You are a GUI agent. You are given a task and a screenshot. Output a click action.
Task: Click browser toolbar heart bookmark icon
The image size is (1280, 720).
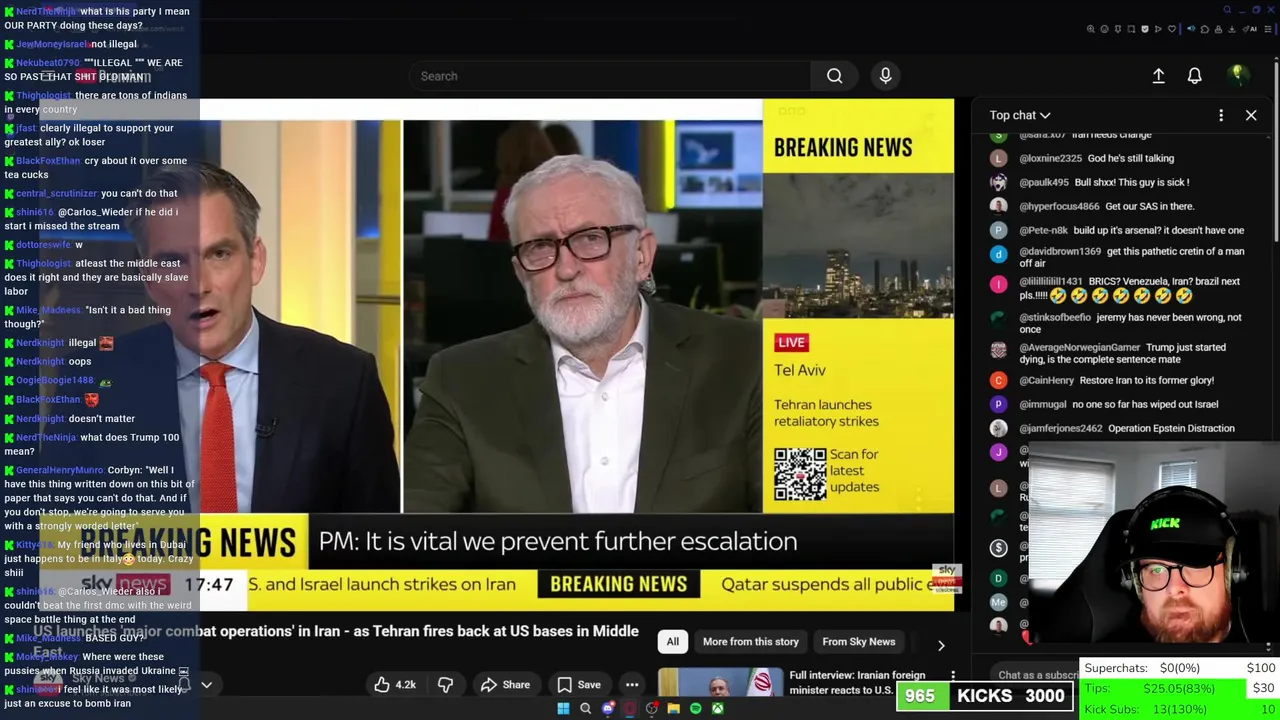pyautogui.click(x=1172, y=29)
